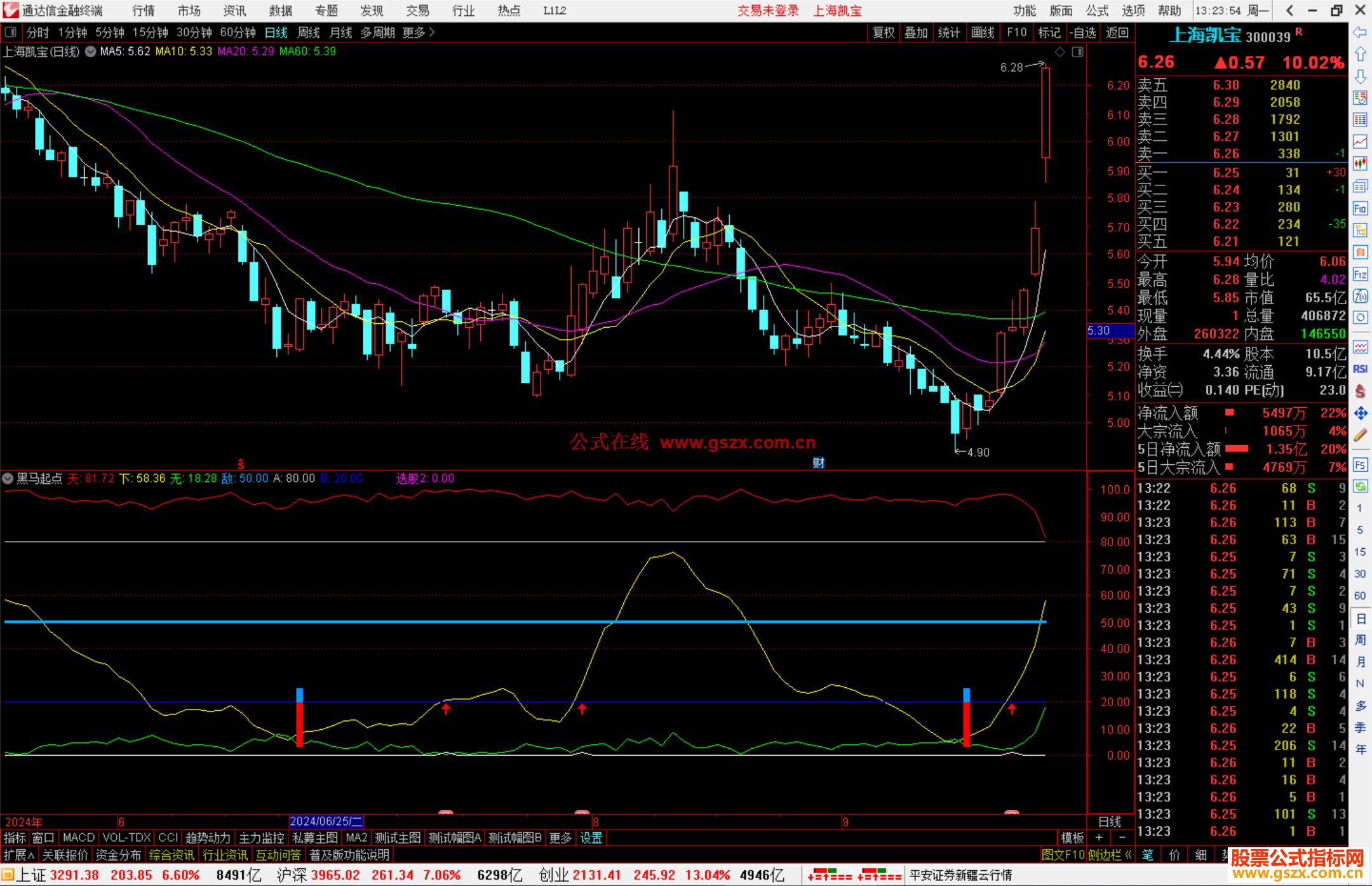The width and height of the screenshot is (1372, 886).
Task: Switch to 周 weekly period in sidebar
Action: (1360, 640)
